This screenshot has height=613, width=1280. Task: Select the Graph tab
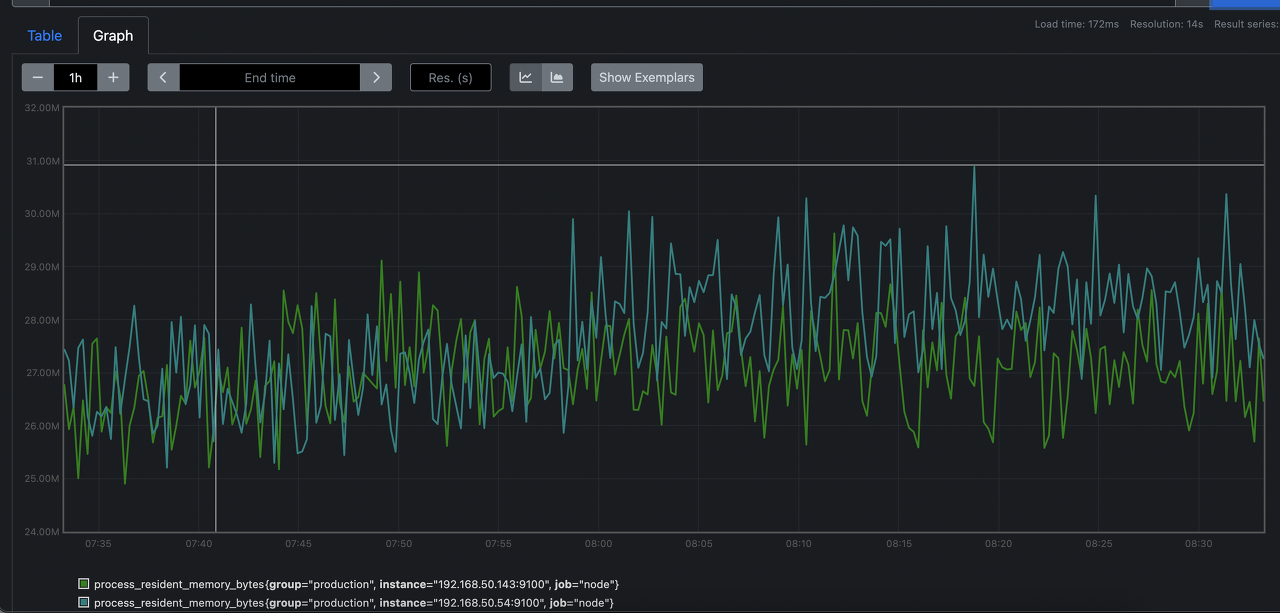pos(113,35)
